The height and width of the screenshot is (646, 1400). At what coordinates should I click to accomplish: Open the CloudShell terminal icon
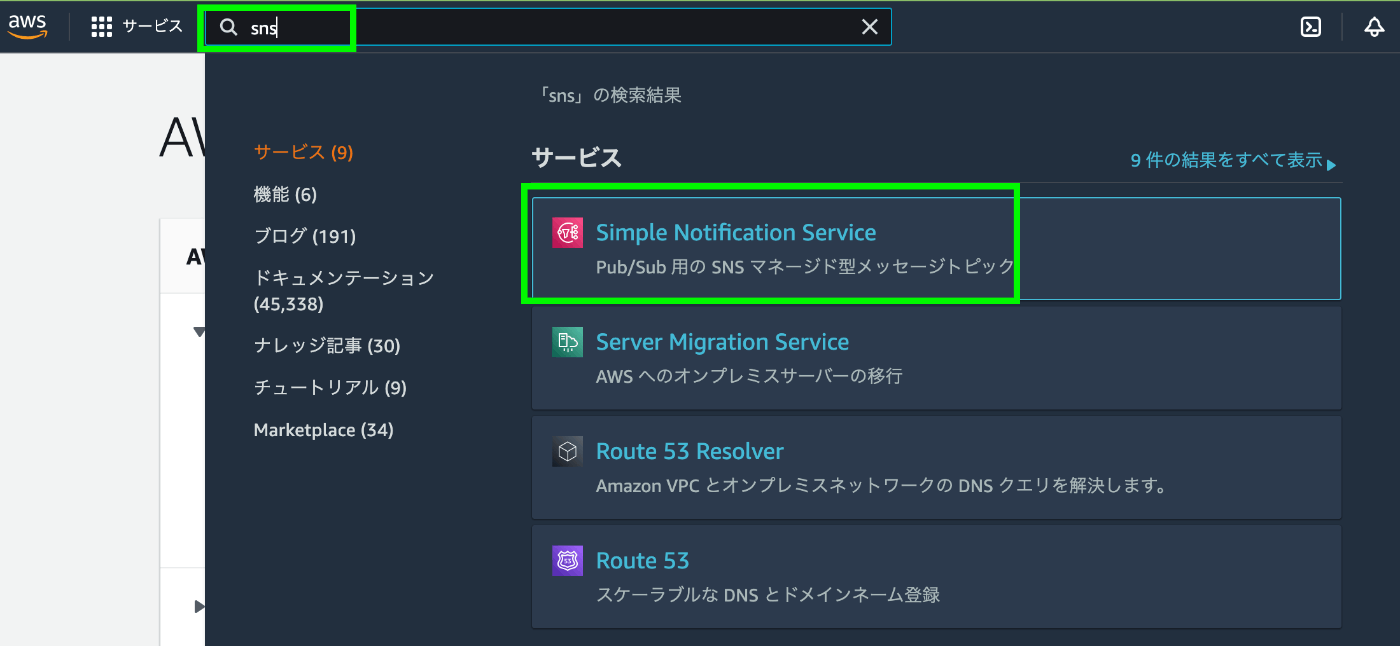[1311, 27]
